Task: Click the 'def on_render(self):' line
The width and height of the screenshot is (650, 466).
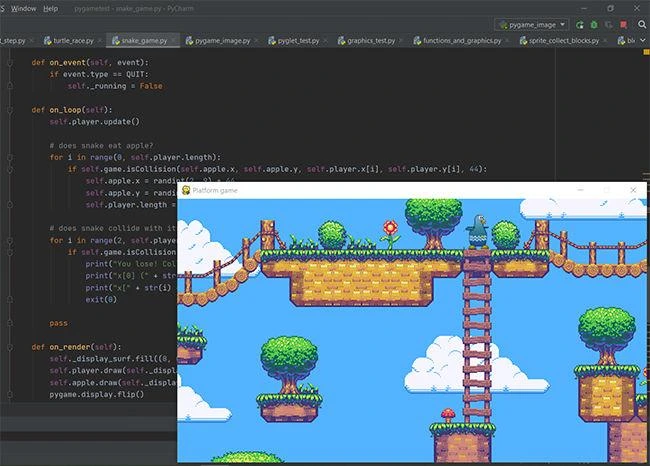Action: click(76, 347)
